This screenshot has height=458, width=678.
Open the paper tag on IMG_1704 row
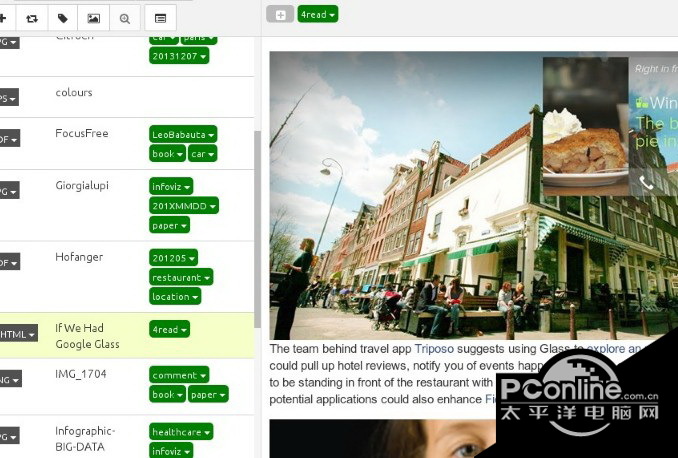tap(208, 394)
